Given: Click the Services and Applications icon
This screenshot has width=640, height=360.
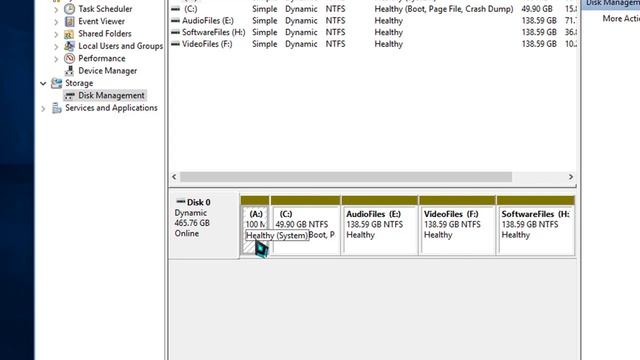Looking at the screenshot, I should tap(56, 108).
